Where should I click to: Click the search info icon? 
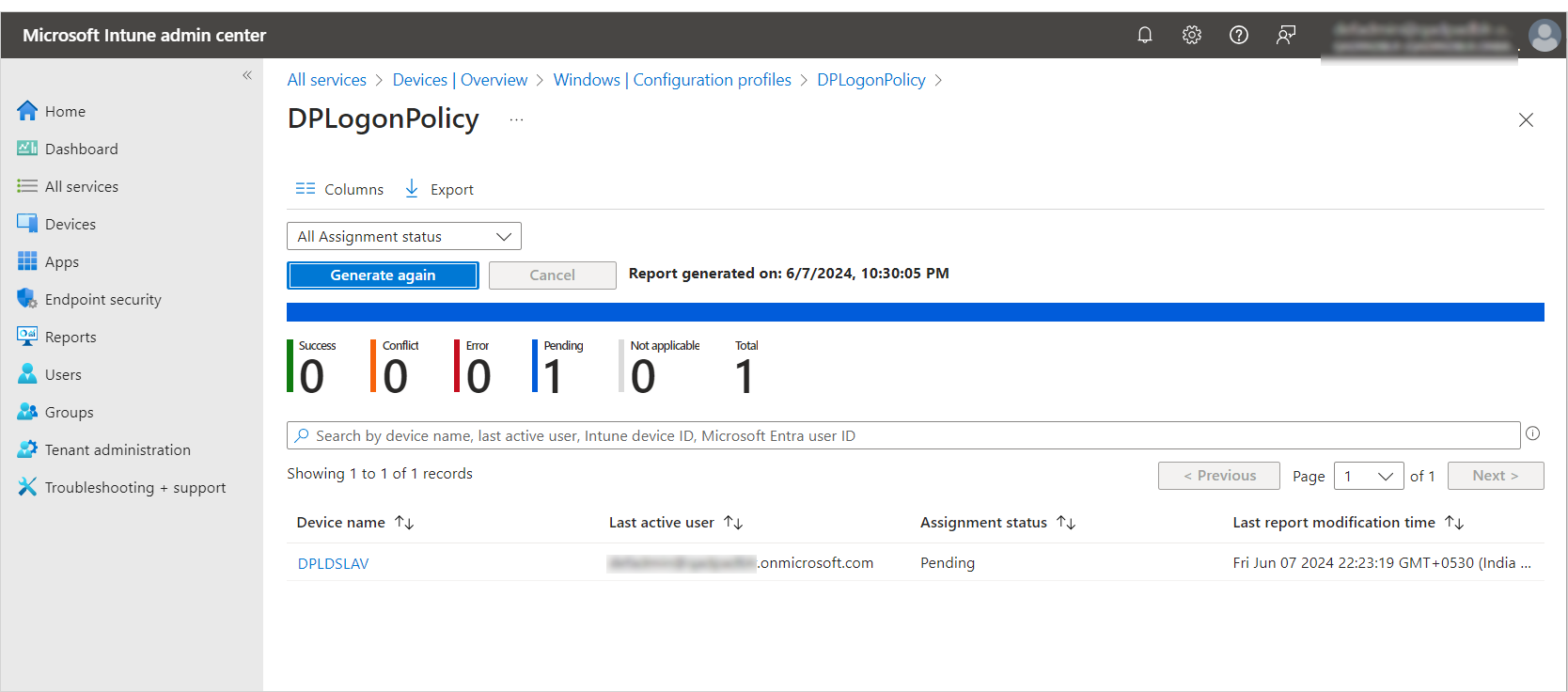click(x=1532, y=433)
